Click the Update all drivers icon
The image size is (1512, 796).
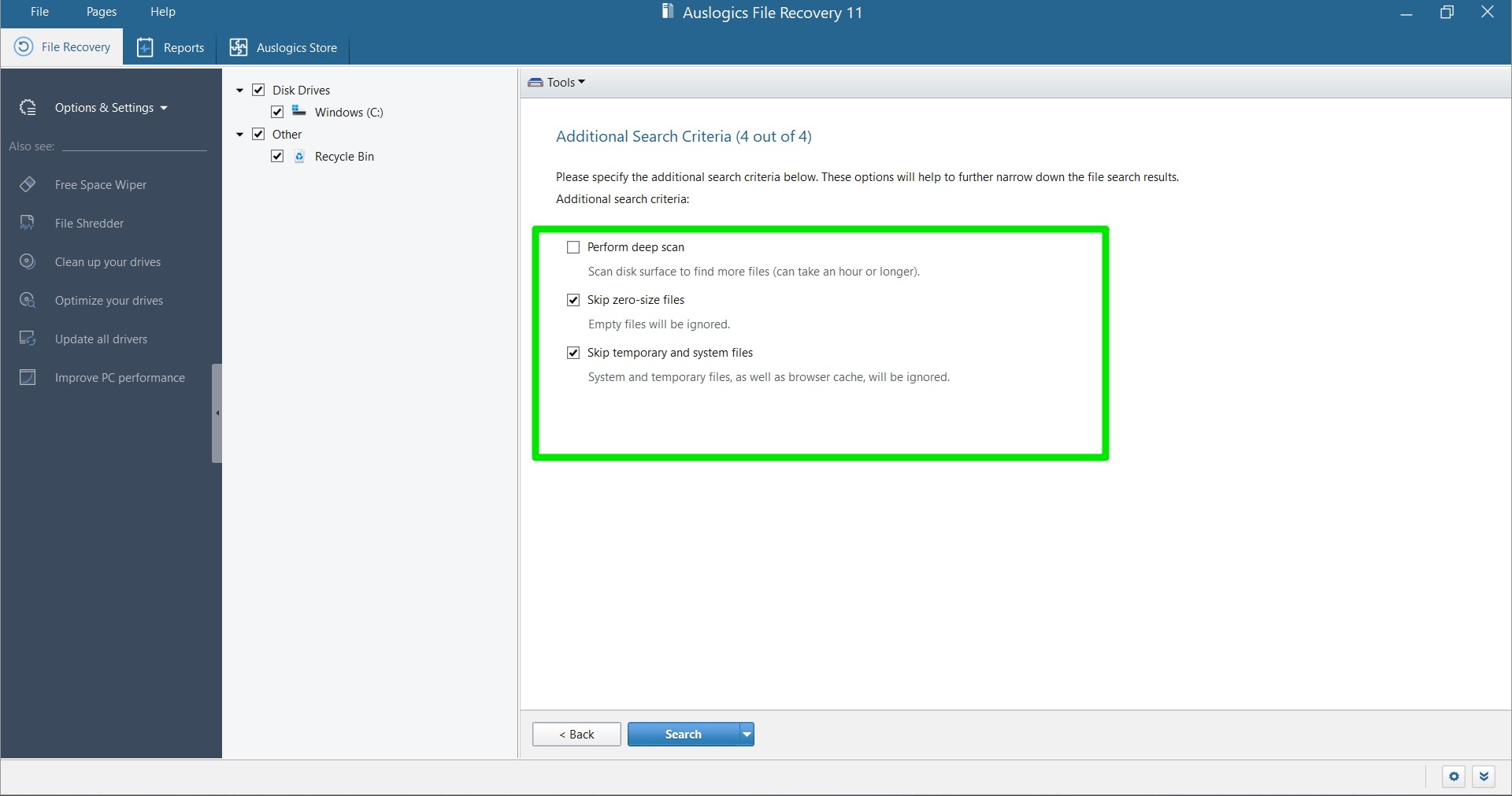28,339
